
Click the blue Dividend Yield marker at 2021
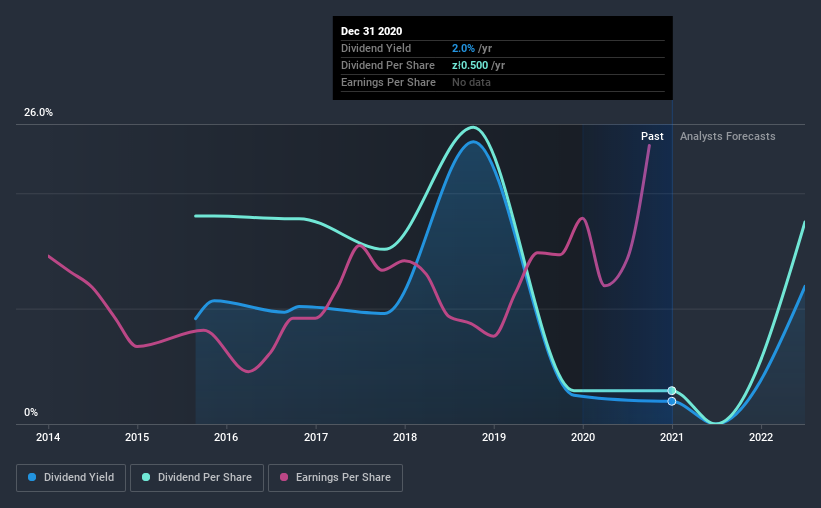pos(672,401)
